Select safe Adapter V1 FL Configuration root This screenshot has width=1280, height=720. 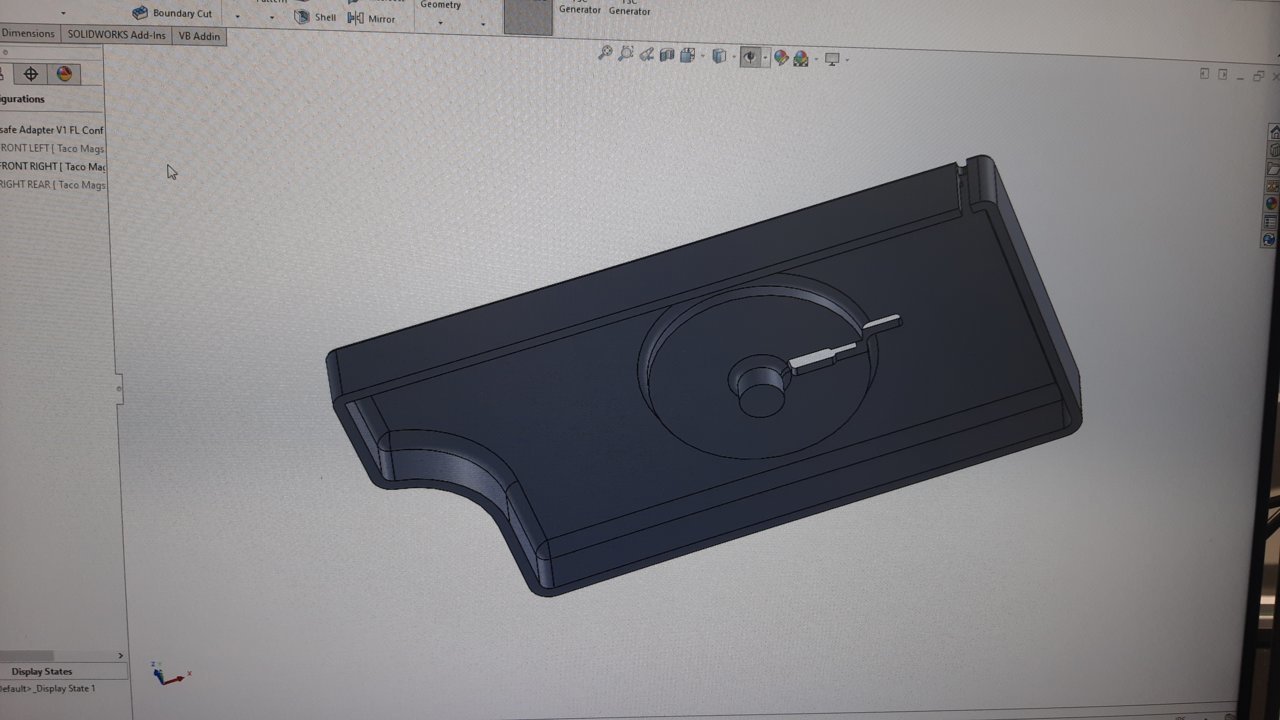point(52,130)
